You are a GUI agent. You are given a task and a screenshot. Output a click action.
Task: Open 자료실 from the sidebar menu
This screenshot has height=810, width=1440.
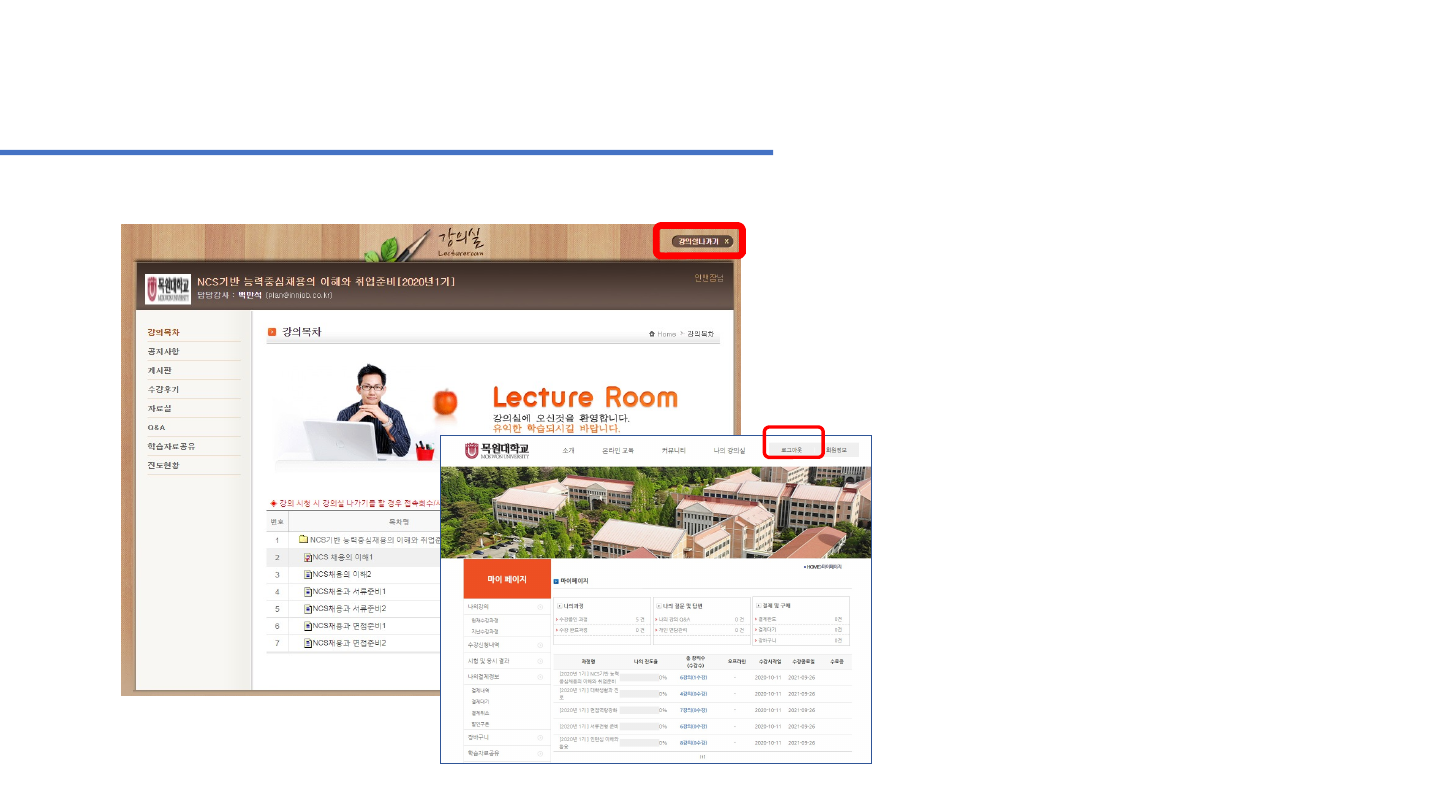tap(160, 408)
